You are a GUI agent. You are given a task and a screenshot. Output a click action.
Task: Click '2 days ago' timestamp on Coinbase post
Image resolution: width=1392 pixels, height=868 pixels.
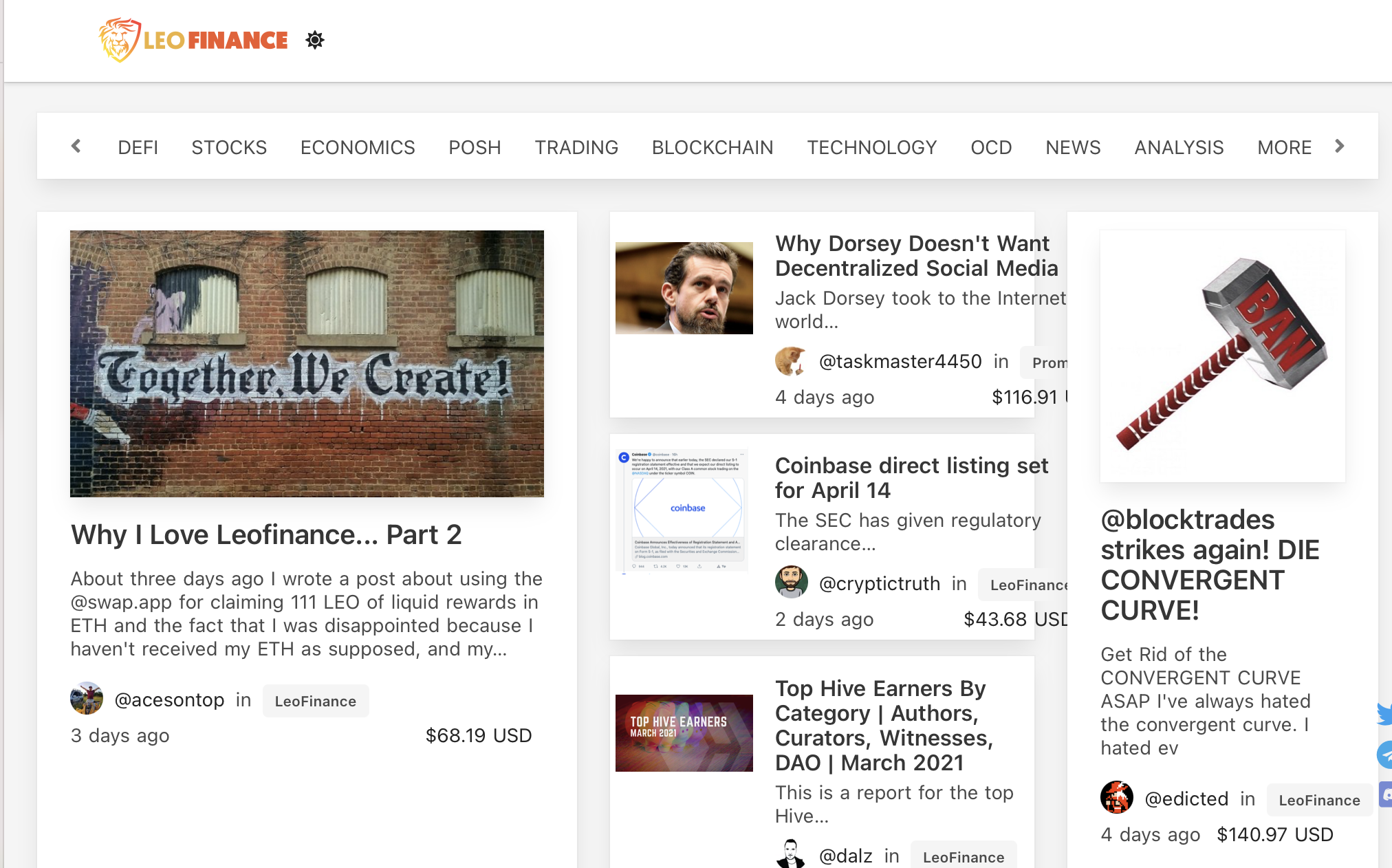824,619
